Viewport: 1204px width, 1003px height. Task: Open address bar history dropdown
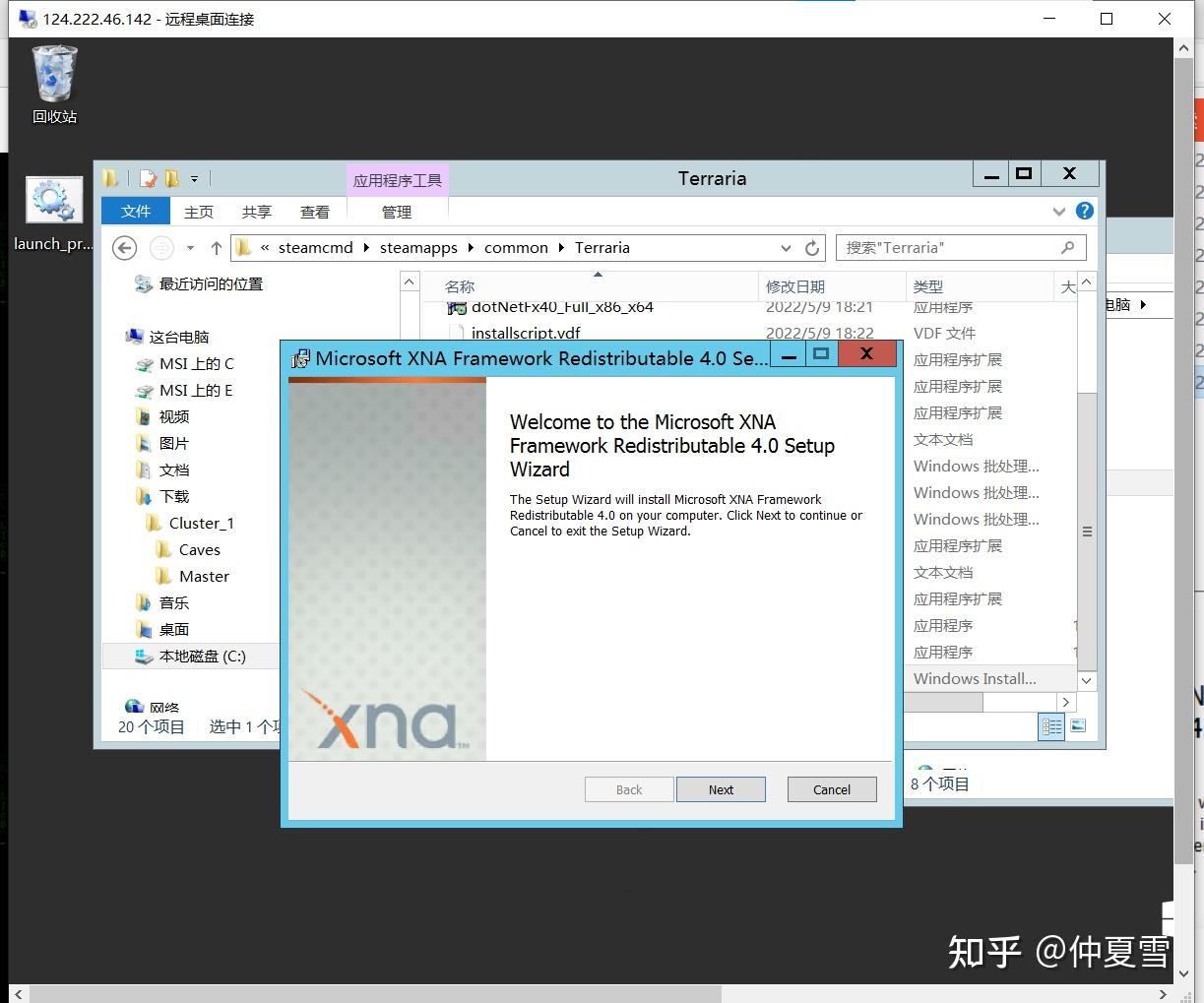pos(786,248)
